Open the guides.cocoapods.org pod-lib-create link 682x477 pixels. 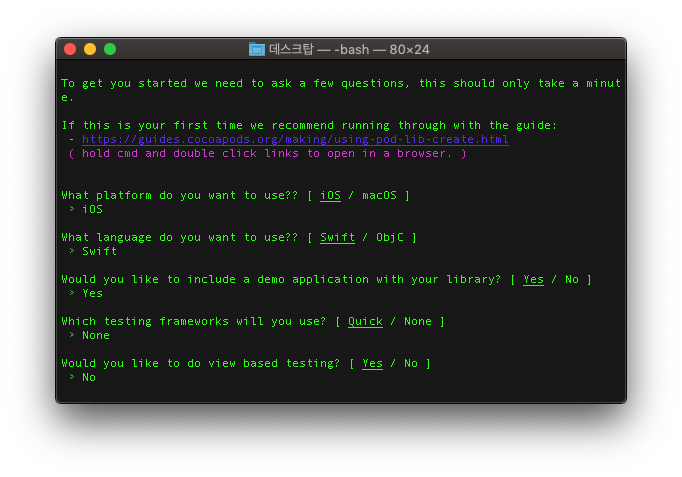(x=295, y=139)
